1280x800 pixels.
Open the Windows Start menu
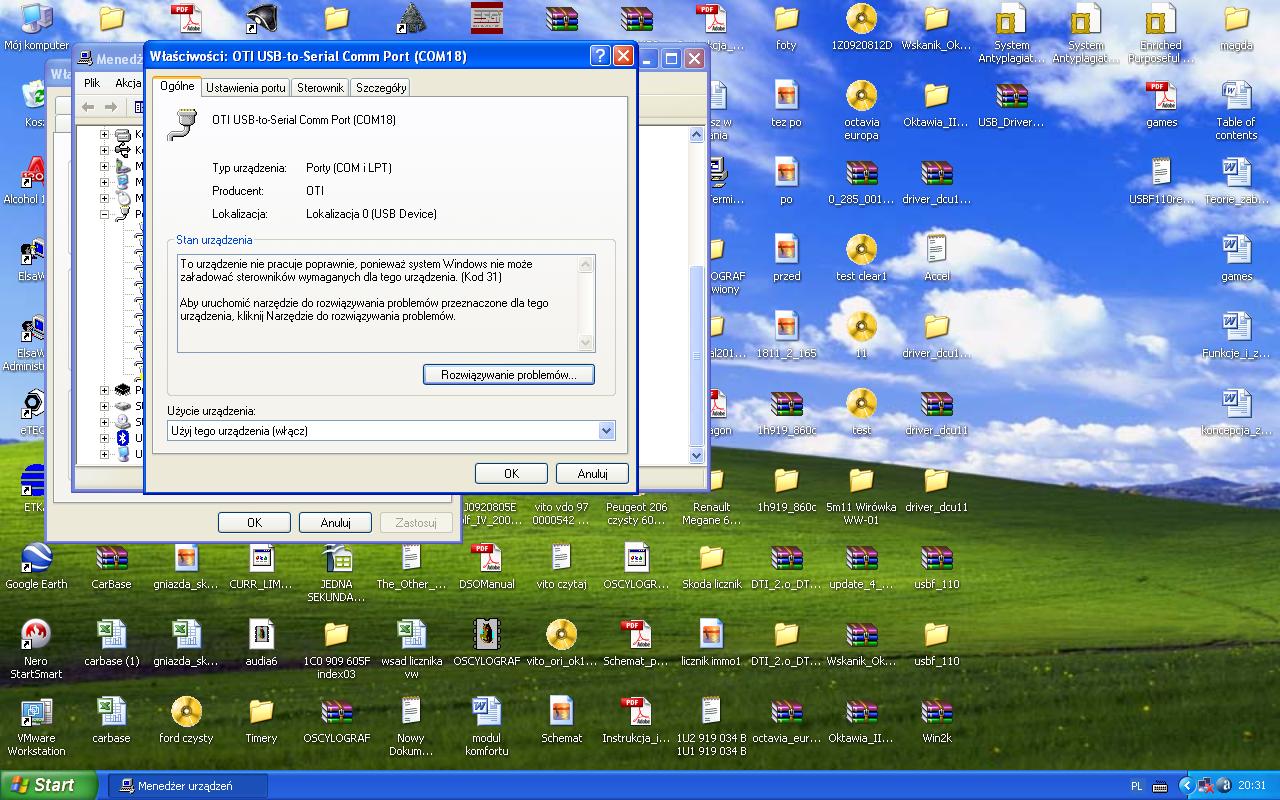coord(48,785)
